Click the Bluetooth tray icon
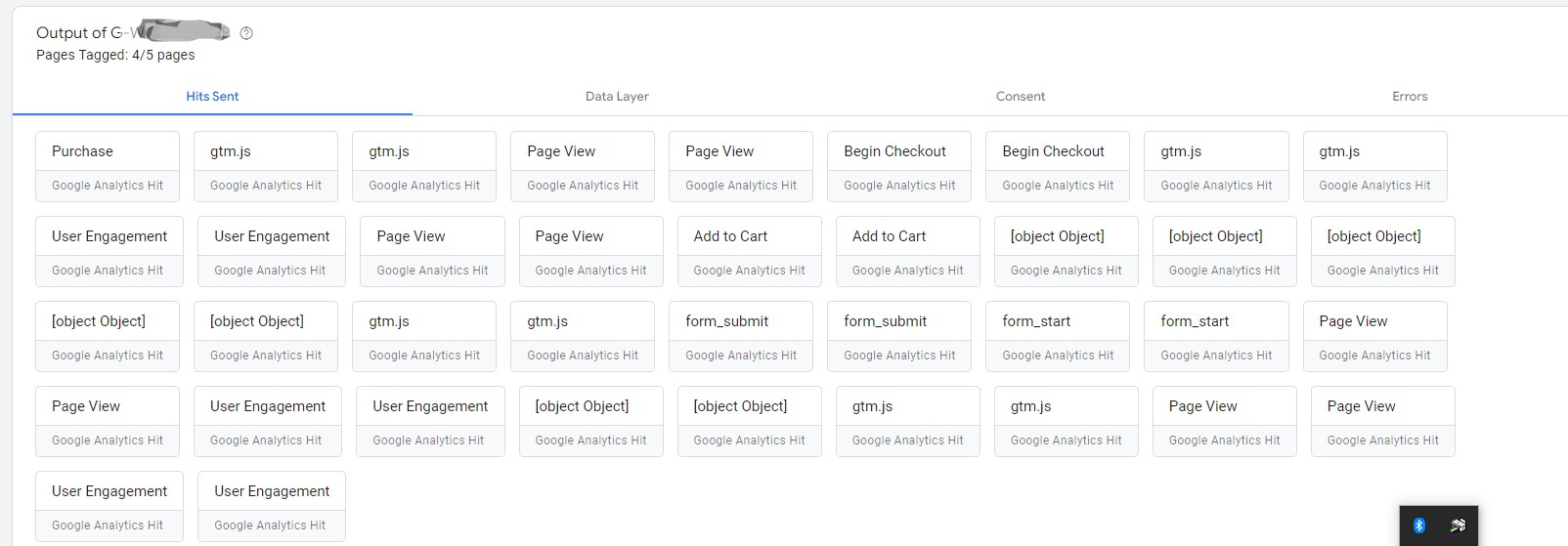The width and height of the screenshot is (1568, 546). 1419,525
